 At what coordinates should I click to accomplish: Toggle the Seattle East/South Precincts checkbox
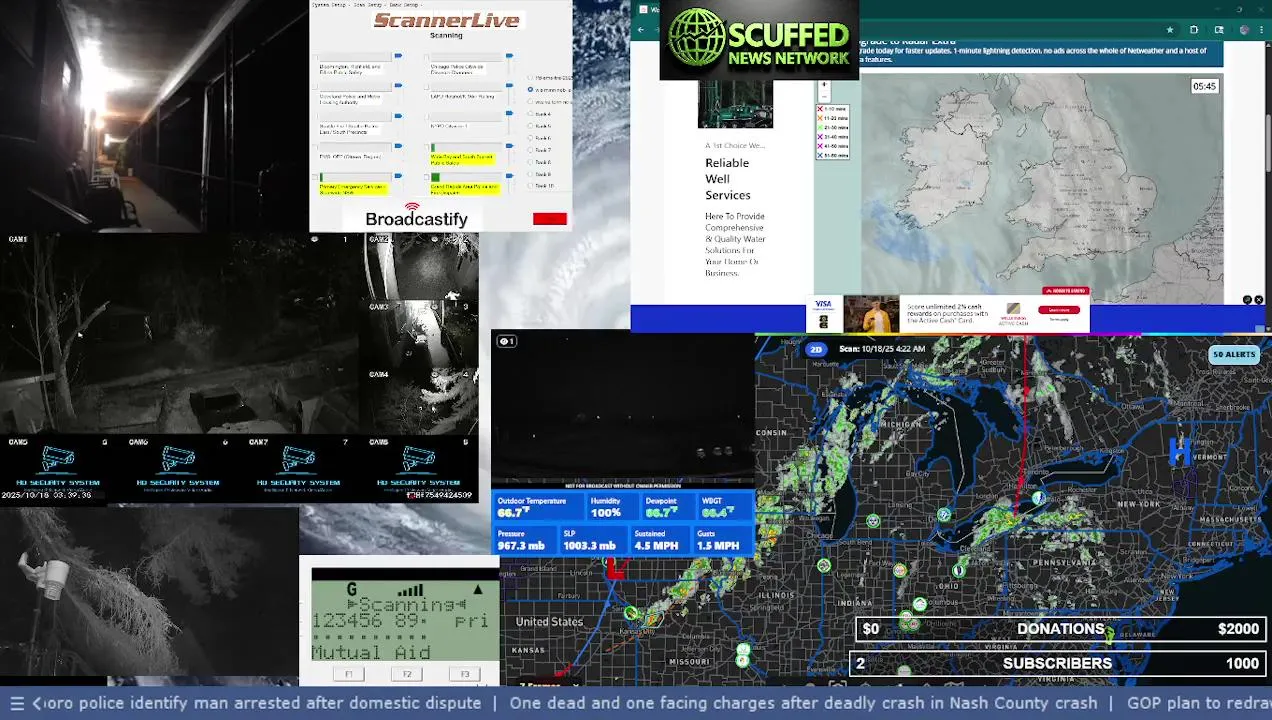315,117
